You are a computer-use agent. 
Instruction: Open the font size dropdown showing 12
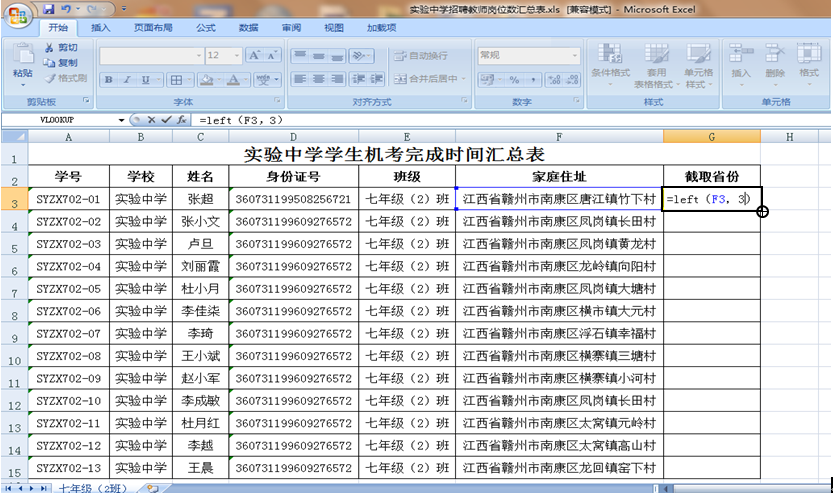coord(236,55)
